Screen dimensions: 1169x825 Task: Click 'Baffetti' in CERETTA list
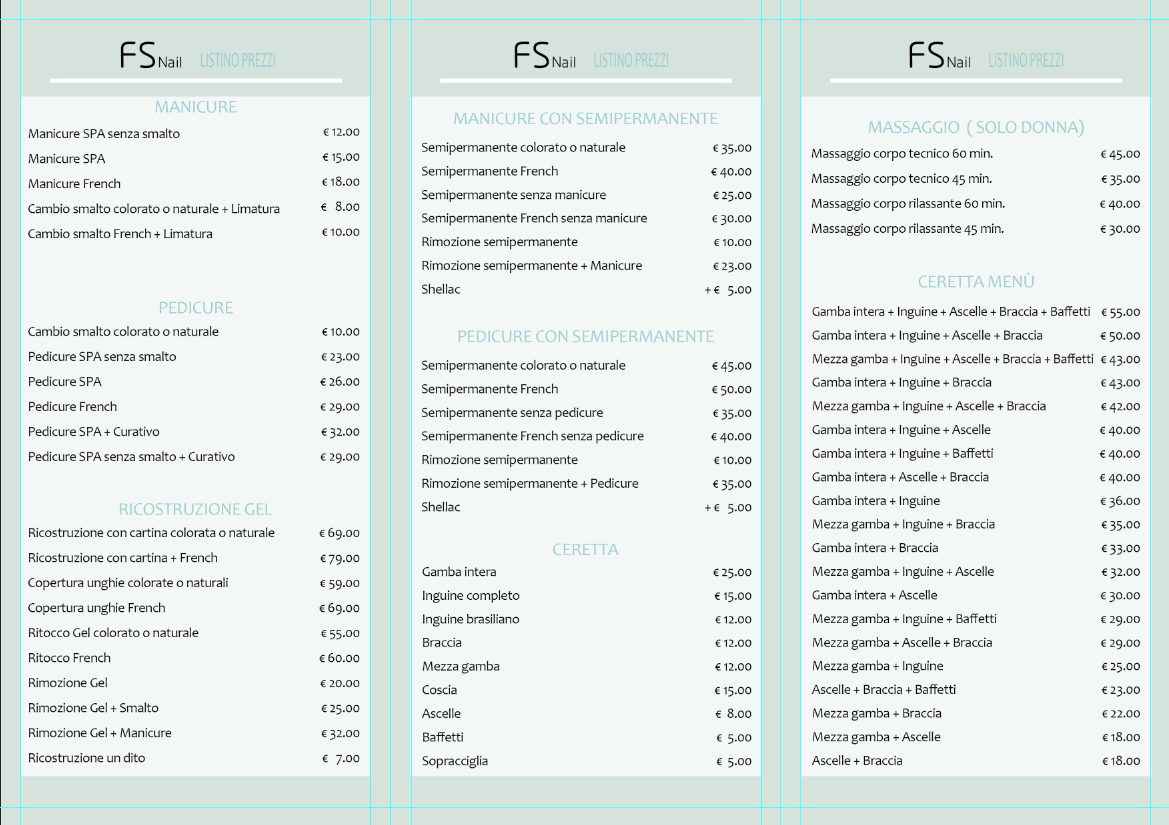(x=443, y=737)
